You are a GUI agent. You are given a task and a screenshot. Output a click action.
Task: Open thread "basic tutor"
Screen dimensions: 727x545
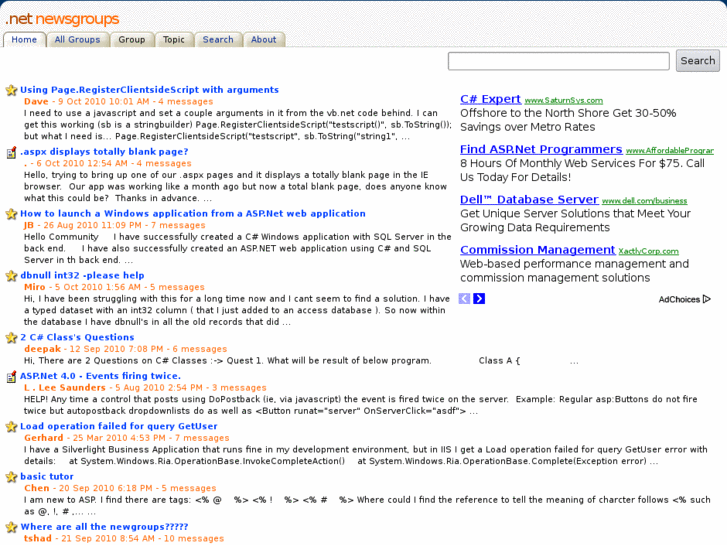pyautogui.click(x=47, y=476)
